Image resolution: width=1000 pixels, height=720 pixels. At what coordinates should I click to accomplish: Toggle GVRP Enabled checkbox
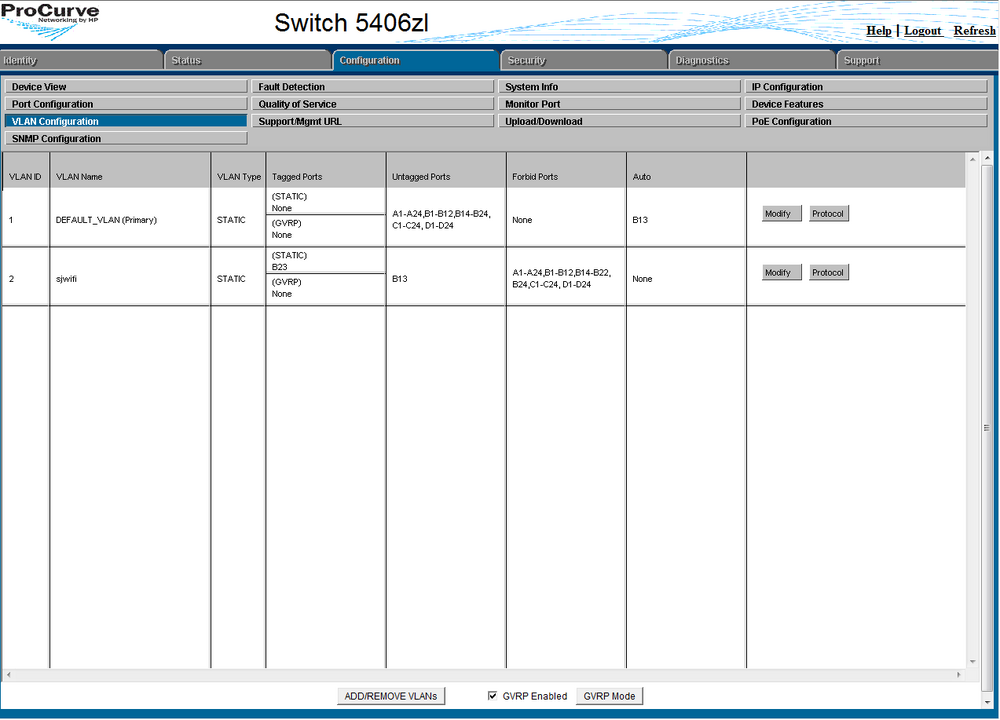tap(492, 695)
